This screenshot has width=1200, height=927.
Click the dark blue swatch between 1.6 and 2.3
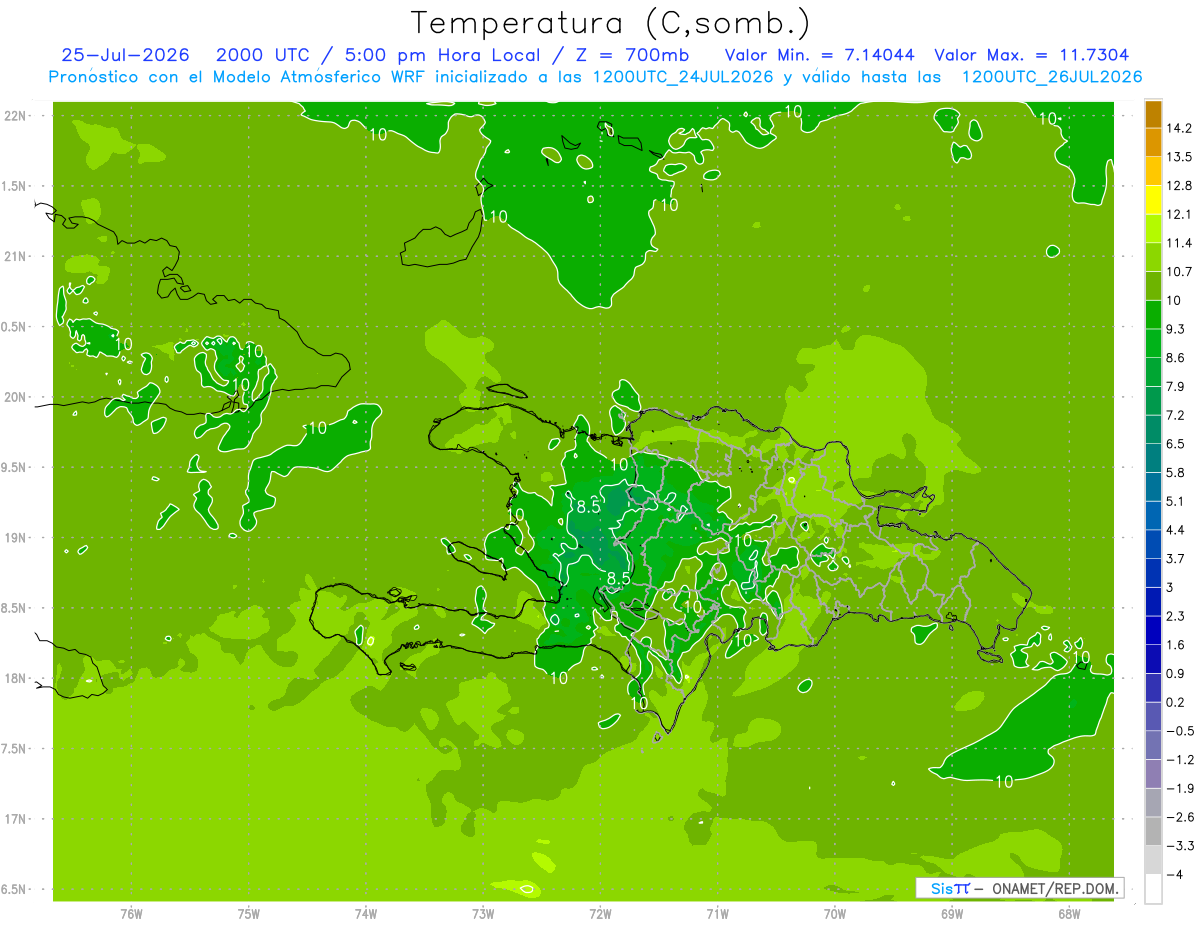click(1153, 630)
